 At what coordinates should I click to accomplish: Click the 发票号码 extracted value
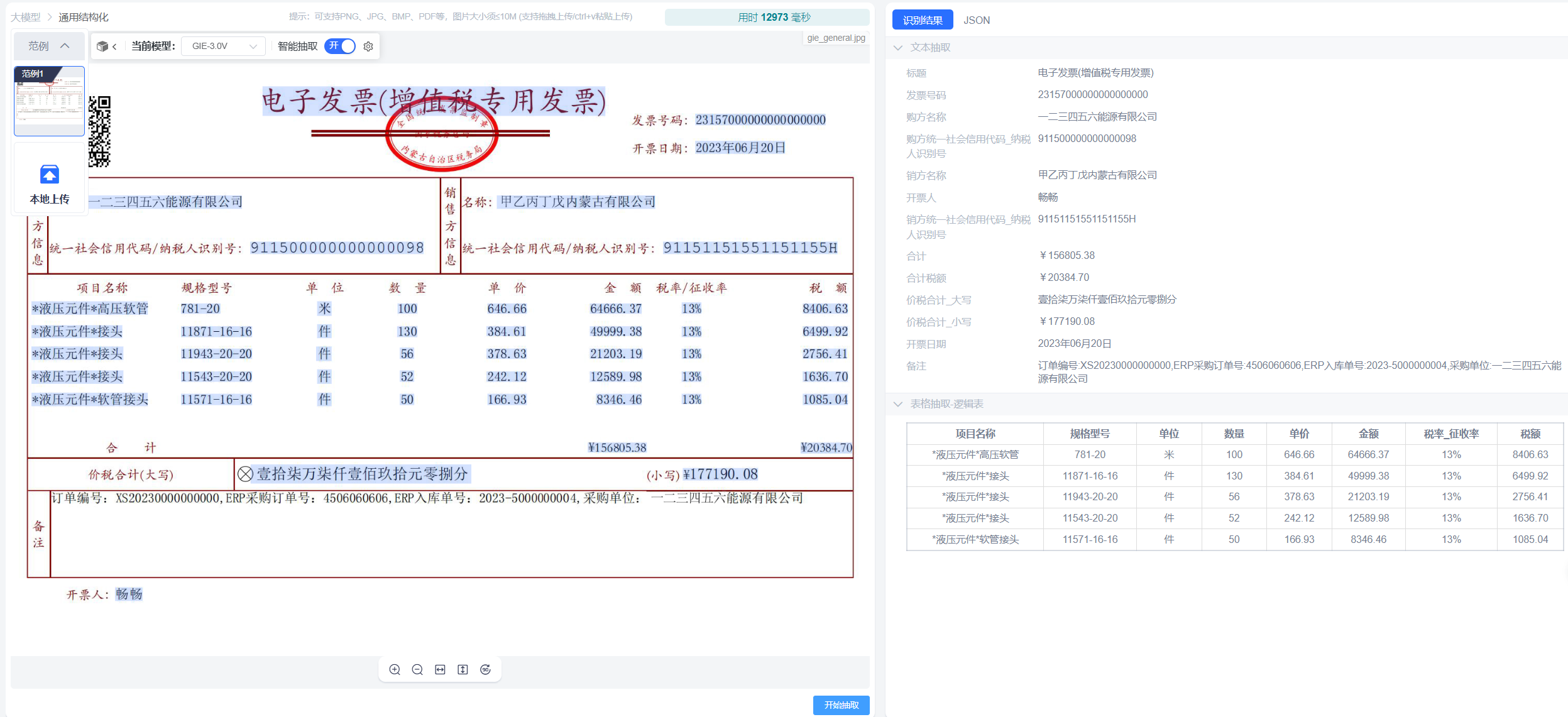[x=1092, y=95]
